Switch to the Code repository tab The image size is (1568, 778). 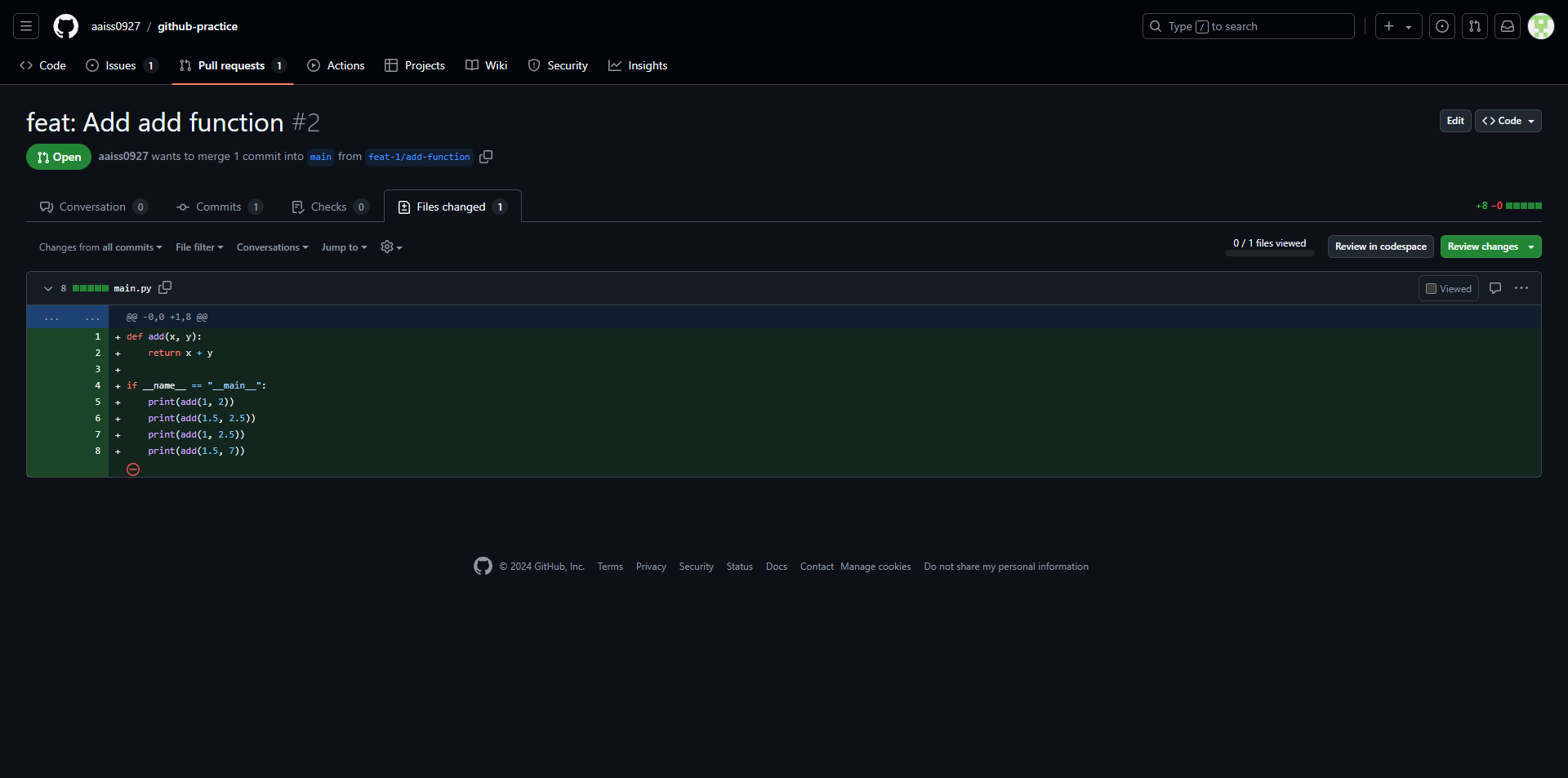tap(43, 65)
